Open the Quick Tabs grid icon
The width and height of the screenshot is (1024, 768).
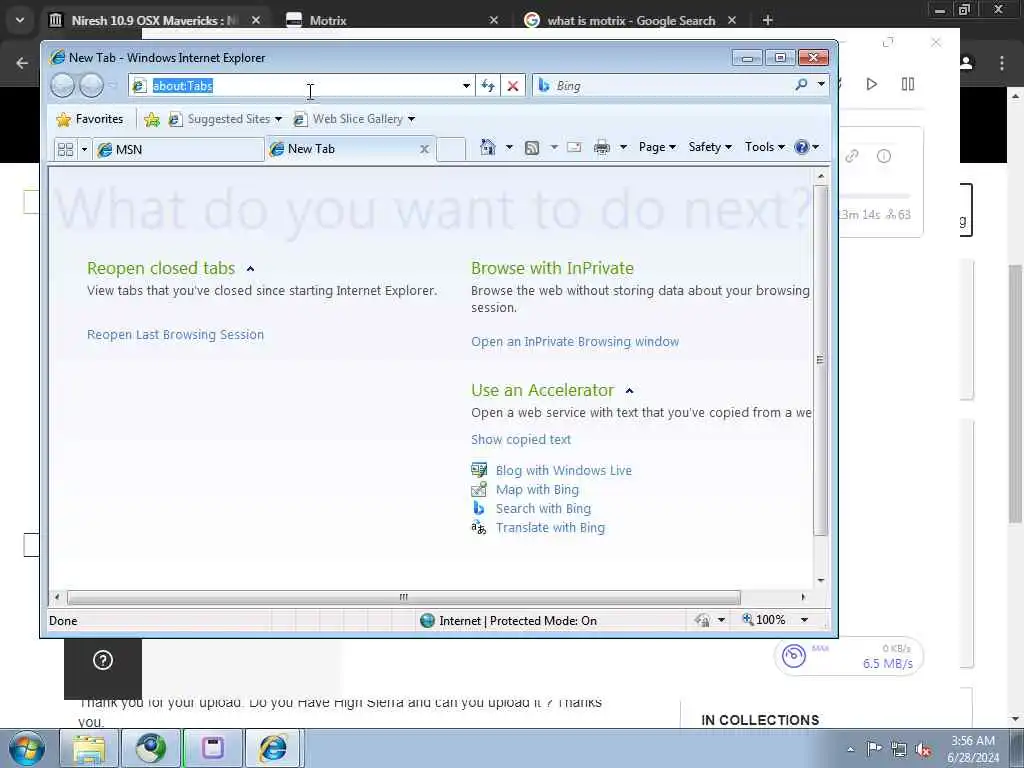65,150
